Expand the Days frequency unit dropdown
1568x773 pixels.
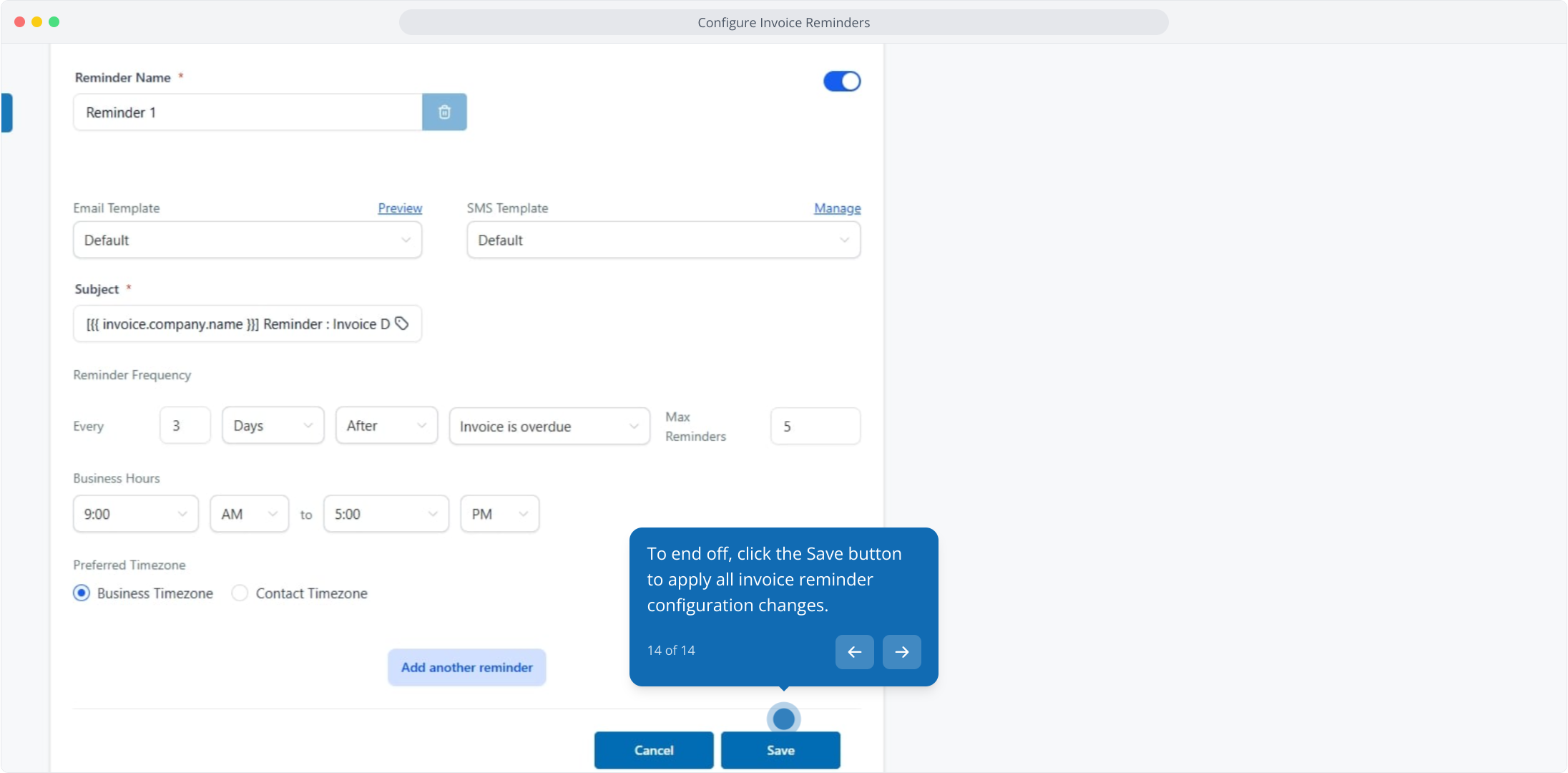point(273,426)
